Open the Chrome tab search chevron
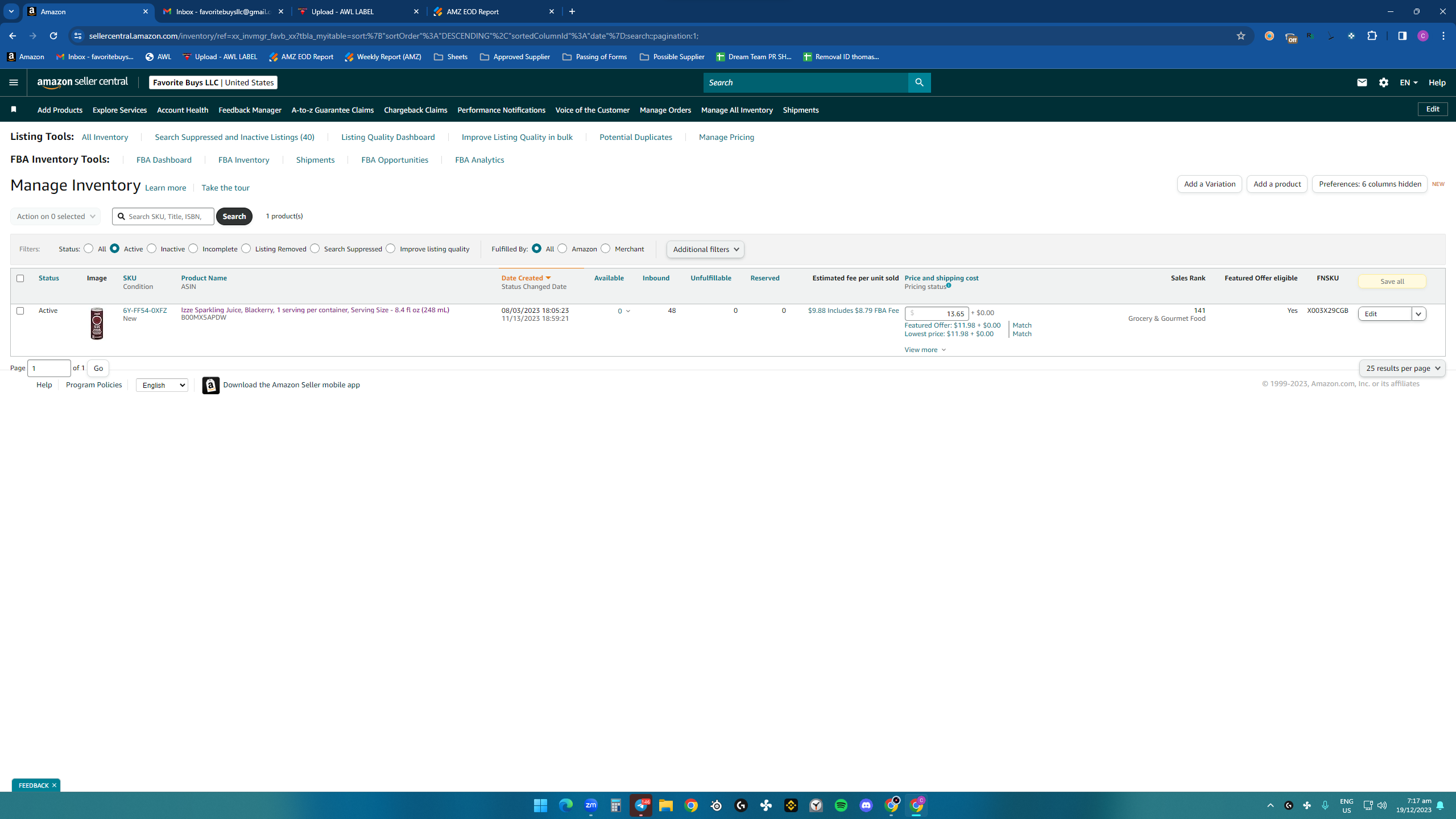The image size is (1456, 819). coord(11,11)
